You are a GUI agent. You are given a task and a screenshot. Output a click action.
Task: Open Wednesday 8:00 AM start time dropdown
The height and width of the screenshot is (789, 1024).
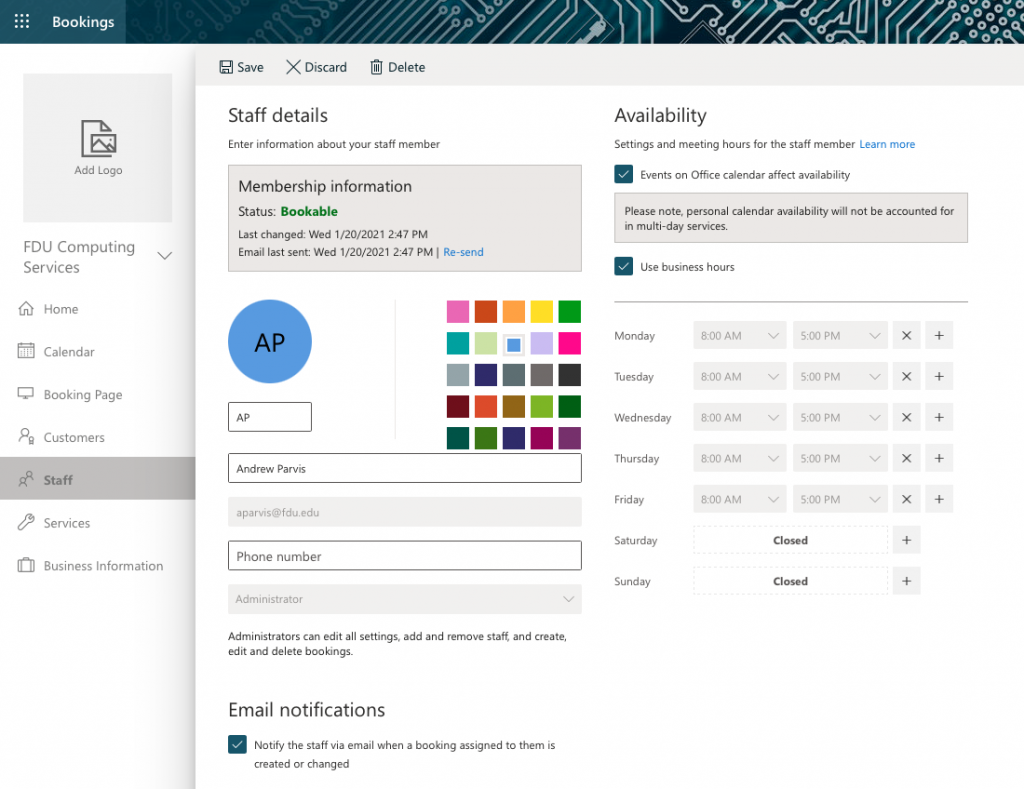pyautogui.click(x=740, y=417)
